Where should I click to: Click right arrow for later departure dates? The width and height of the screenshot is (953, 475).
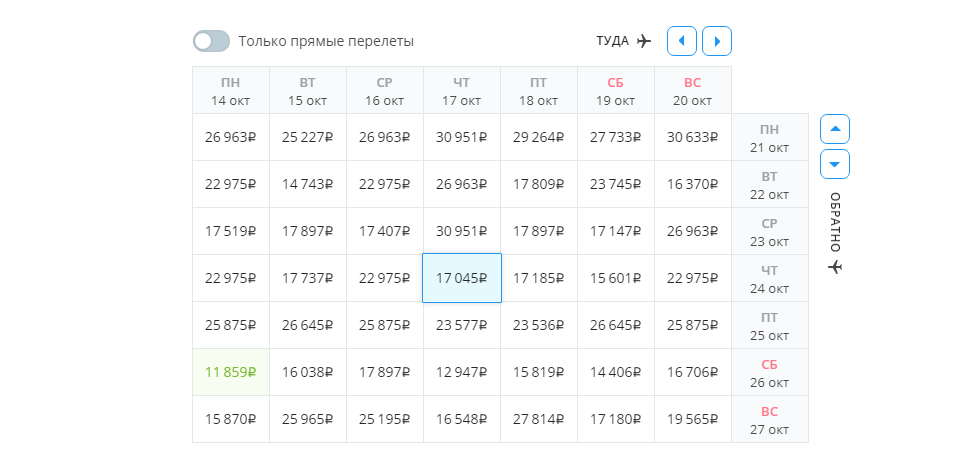(x=717, y=41)
